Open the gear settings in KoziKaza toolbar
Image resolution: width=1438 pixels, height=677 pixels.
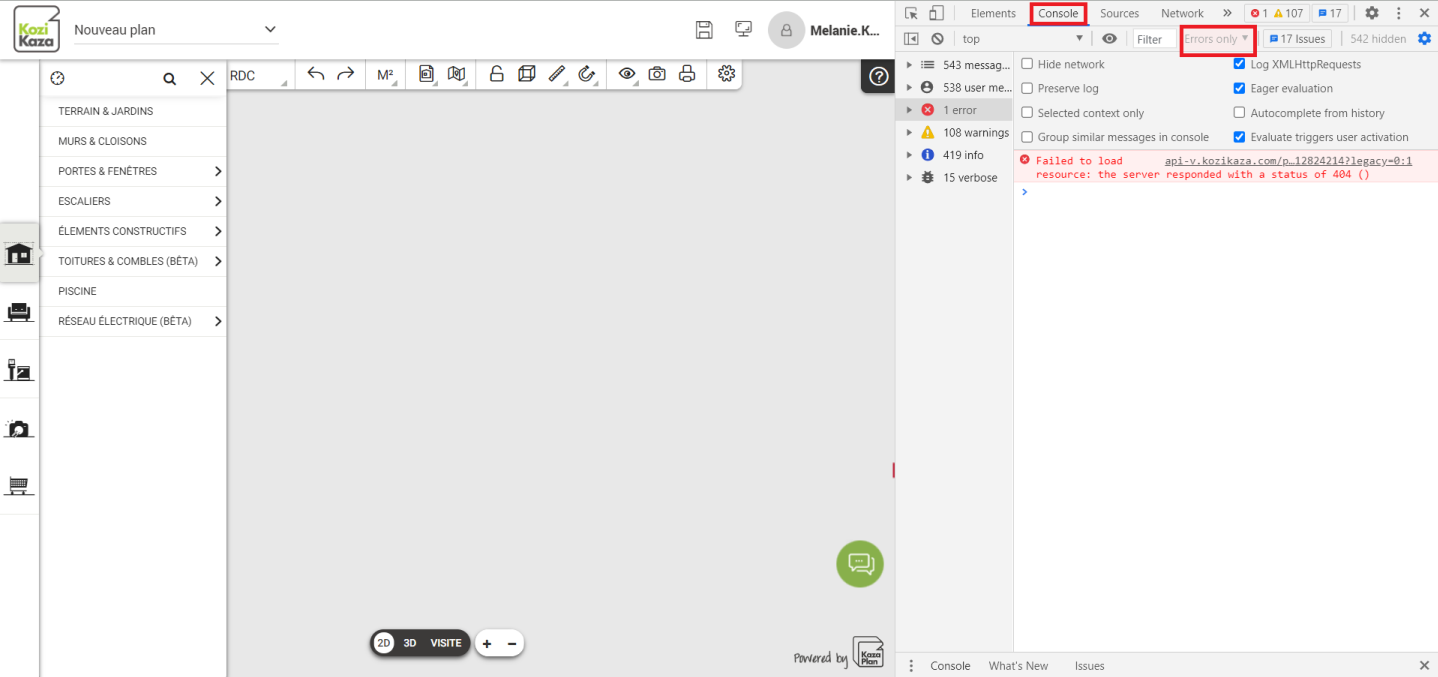tap(726, 74)
